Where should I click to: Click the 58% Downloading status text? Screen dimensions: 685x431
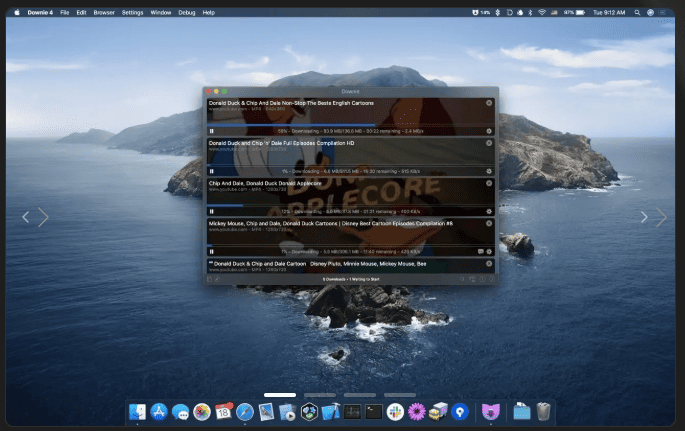(x=350, y=131)
